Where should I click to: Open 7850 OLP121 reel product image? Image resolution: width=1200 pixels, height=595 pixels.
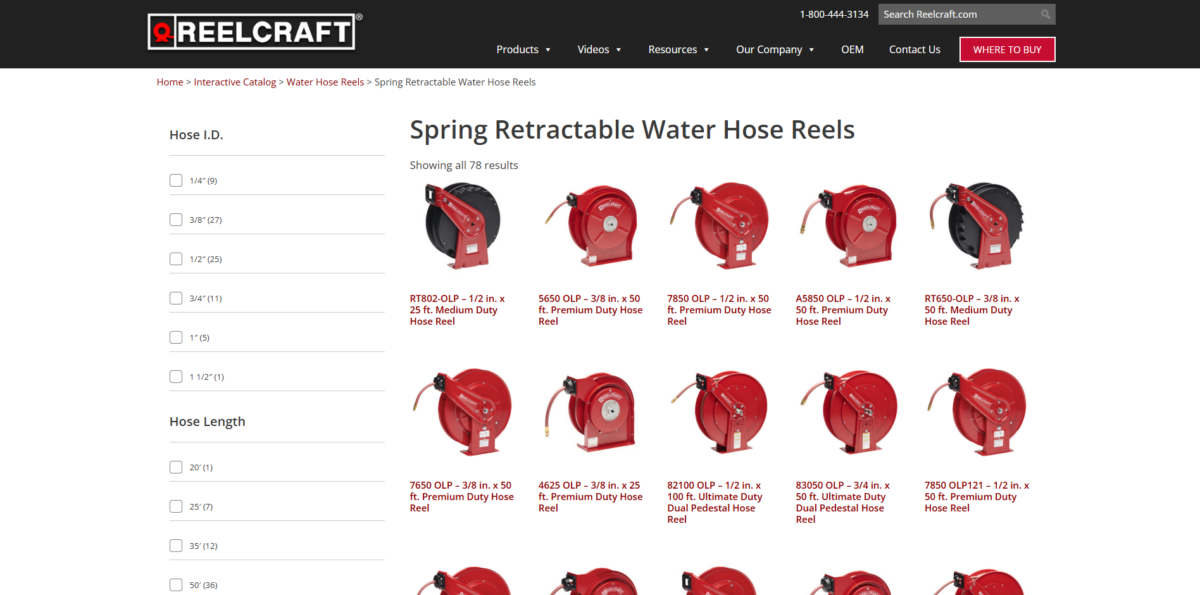point(977,413)
